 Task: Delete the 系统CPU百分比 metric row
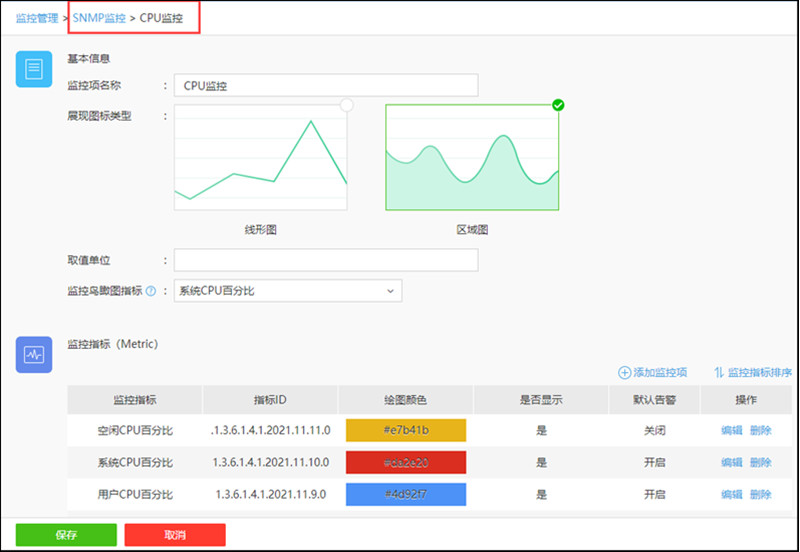pyautogui.click(x=761, y=463)
